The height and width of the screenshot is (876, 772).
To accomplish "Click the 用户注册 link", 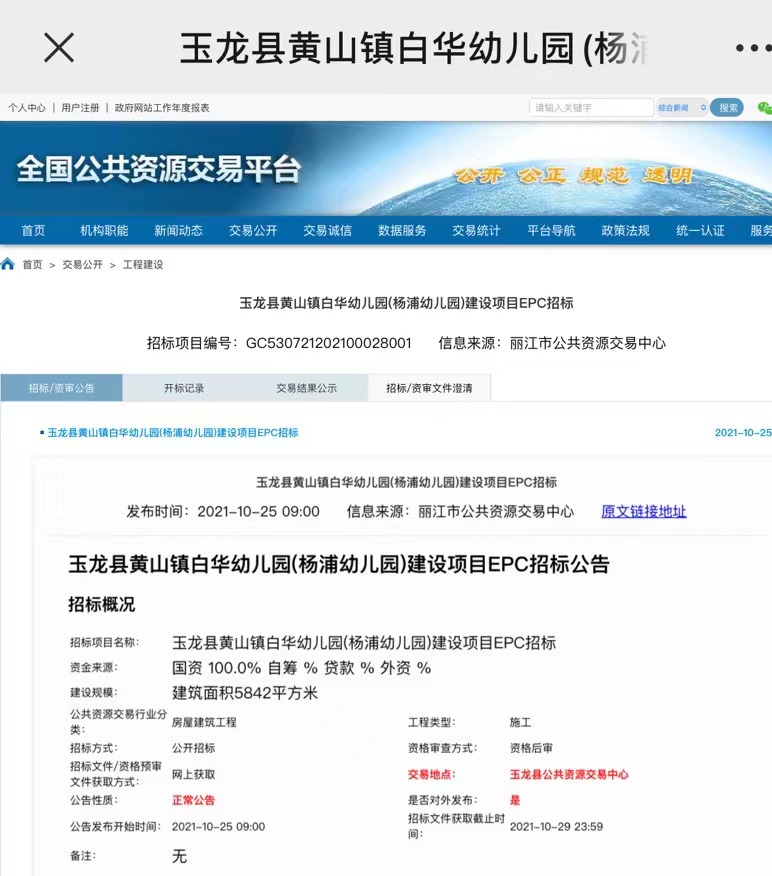I will (x=80, y=108).
